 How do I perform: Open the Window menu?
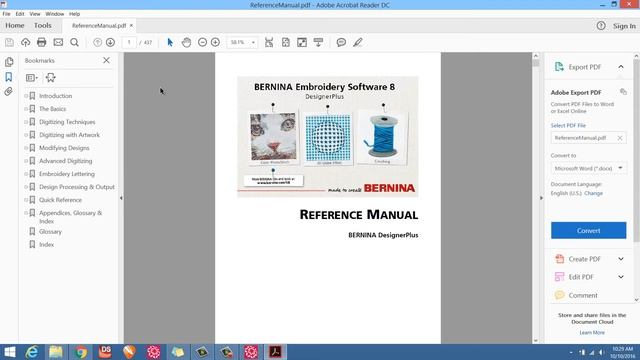coord(54,14)
